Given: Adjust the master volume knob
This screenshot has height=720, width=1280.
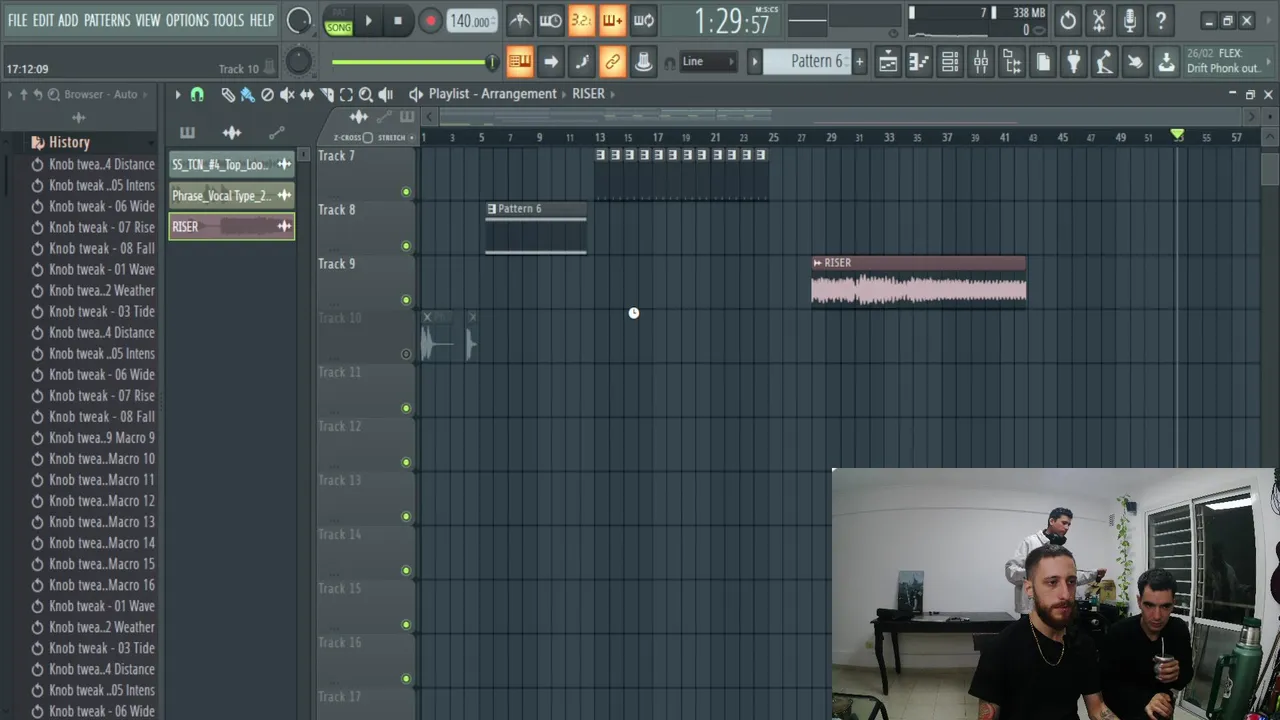Looking at the screenshot, I should tap(299, 20).
